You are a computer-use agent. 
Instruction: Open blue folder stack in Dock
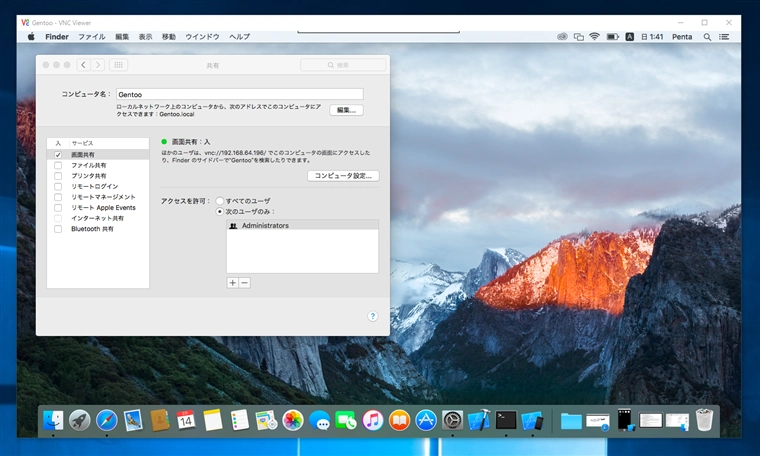571,421
